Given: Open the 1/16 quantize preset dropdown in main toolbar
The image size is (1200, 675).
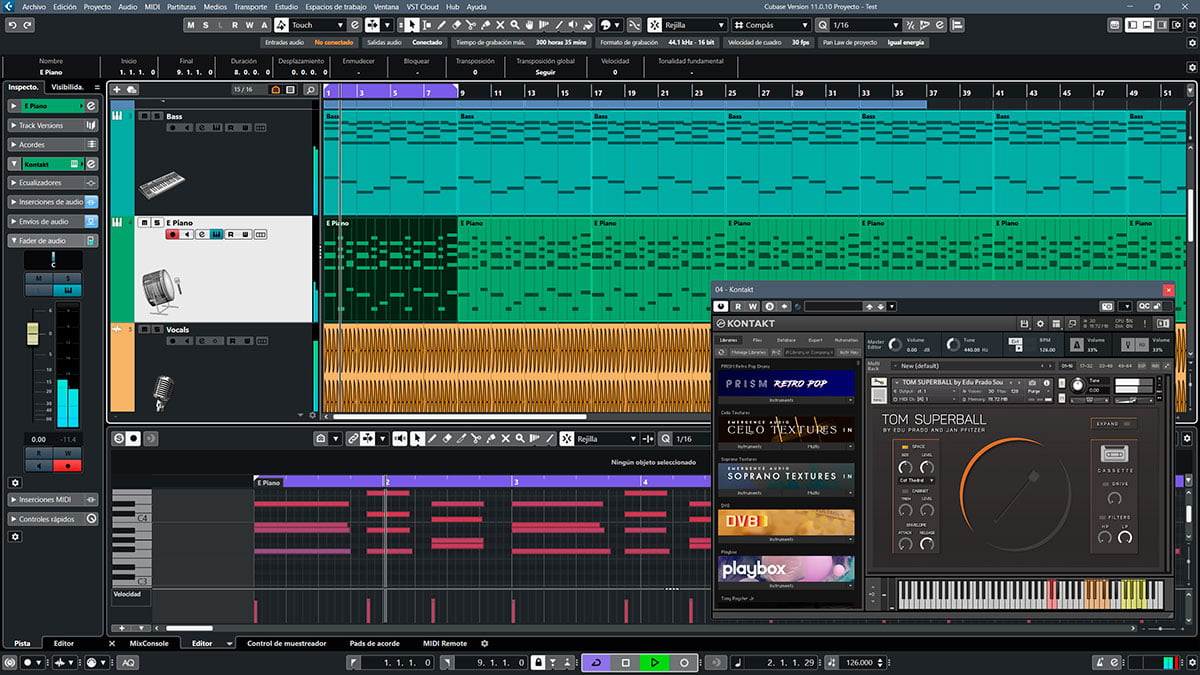Looking at the screenshot, I should [x=865, y=25].
